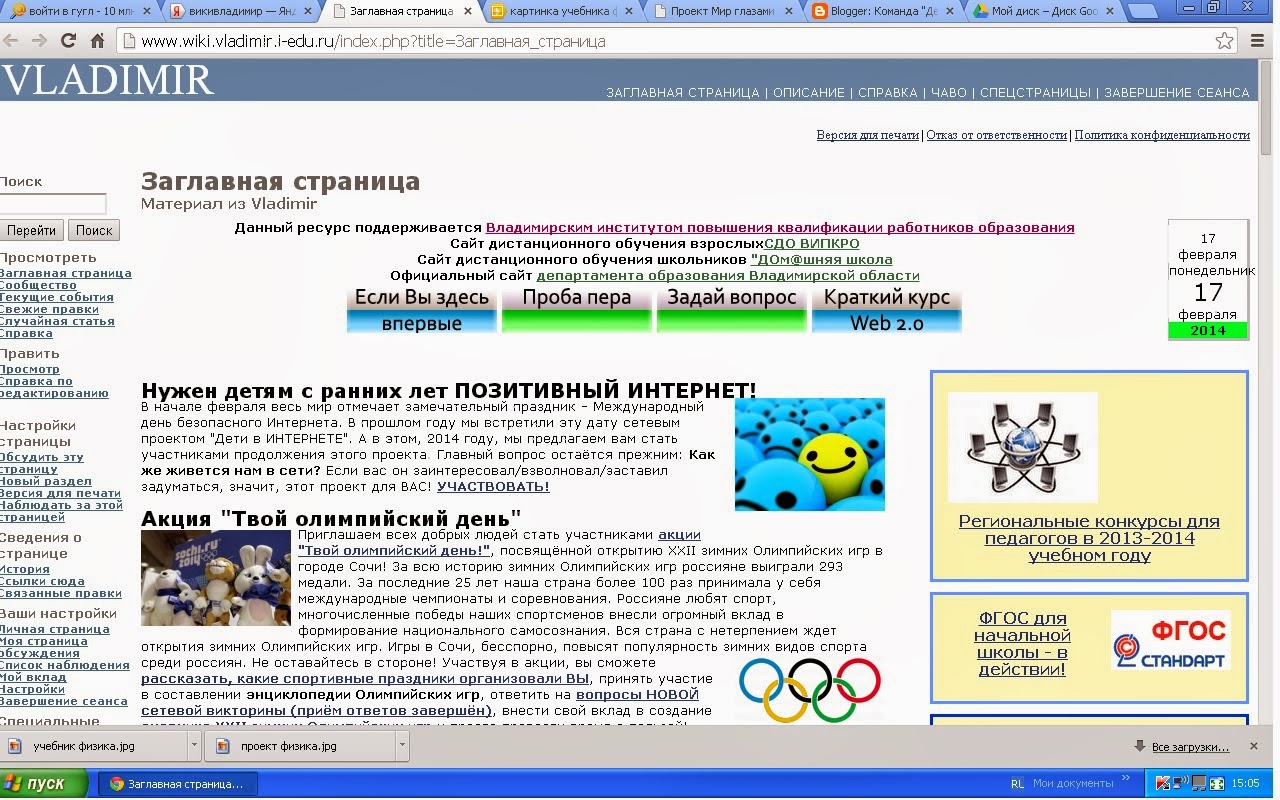Image resolution: width=1280 pixels, height=800 pixels.
Task: Close the 'Заглавная страница' tab
Action: 469,11
